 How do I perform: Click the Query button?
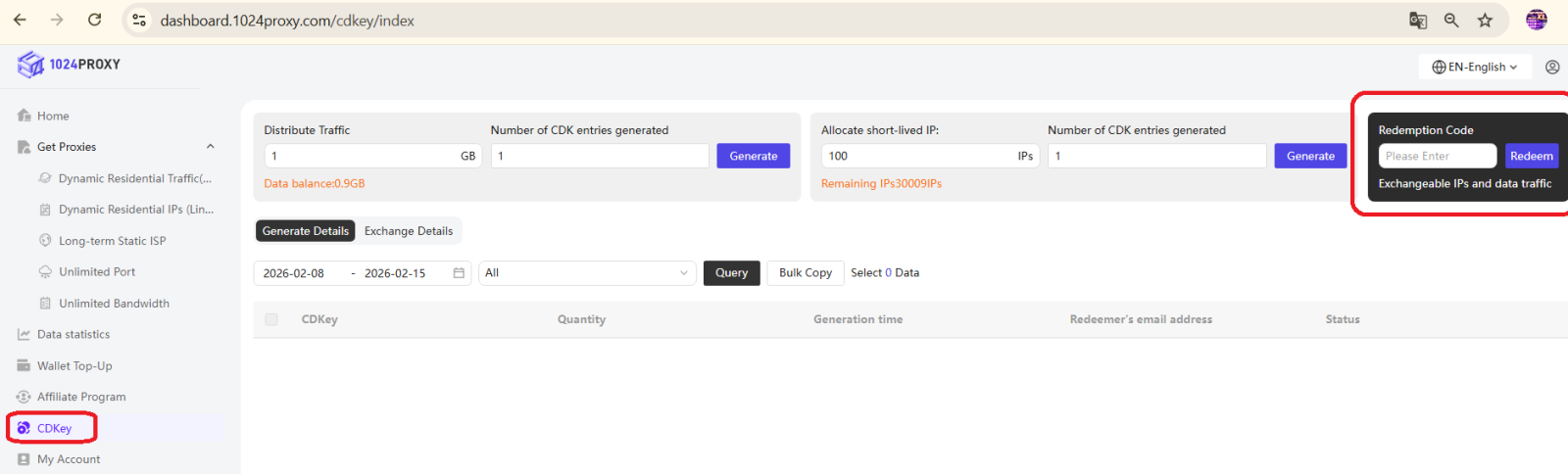coord(731,273)
